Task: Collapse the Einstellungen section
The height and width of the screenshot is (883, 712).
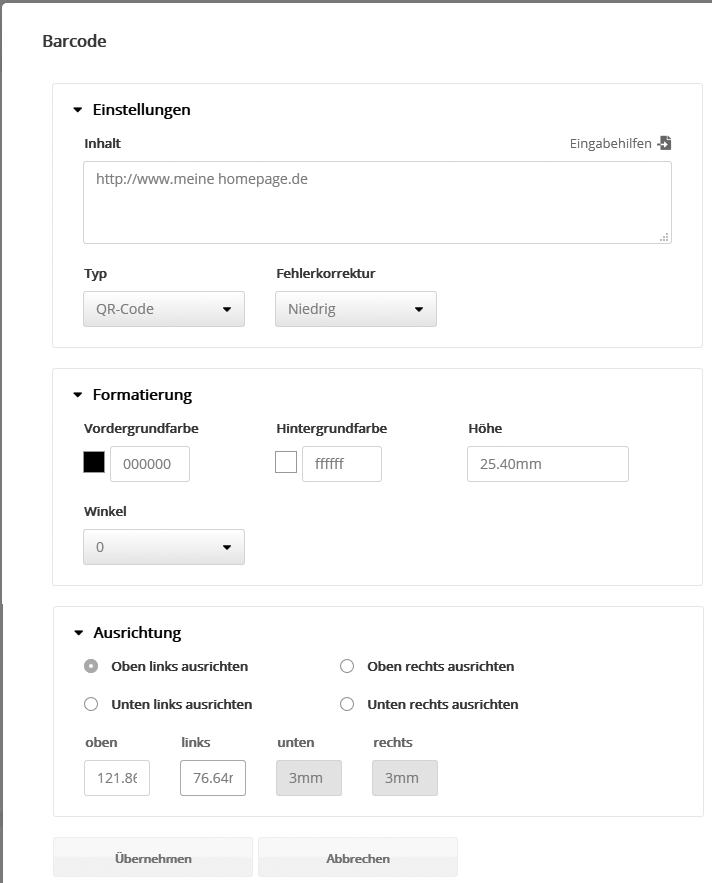Action: tap(78, 110)
